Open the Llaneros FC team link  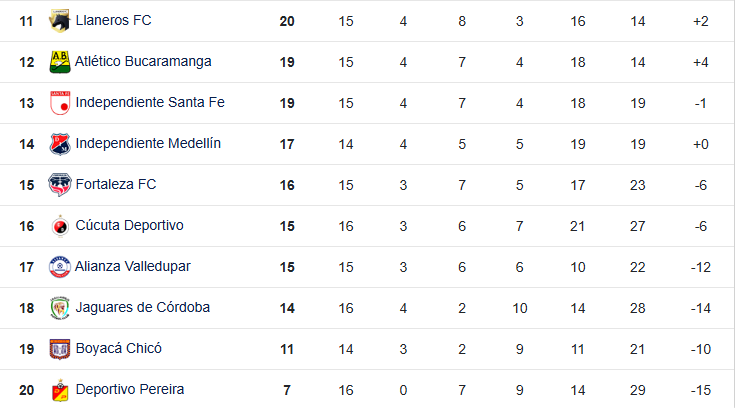tap(113, 21)
